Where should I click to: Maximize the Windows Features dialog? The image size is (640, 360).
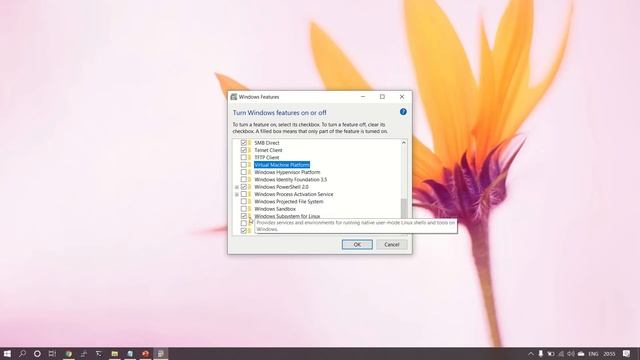(382, 97)
